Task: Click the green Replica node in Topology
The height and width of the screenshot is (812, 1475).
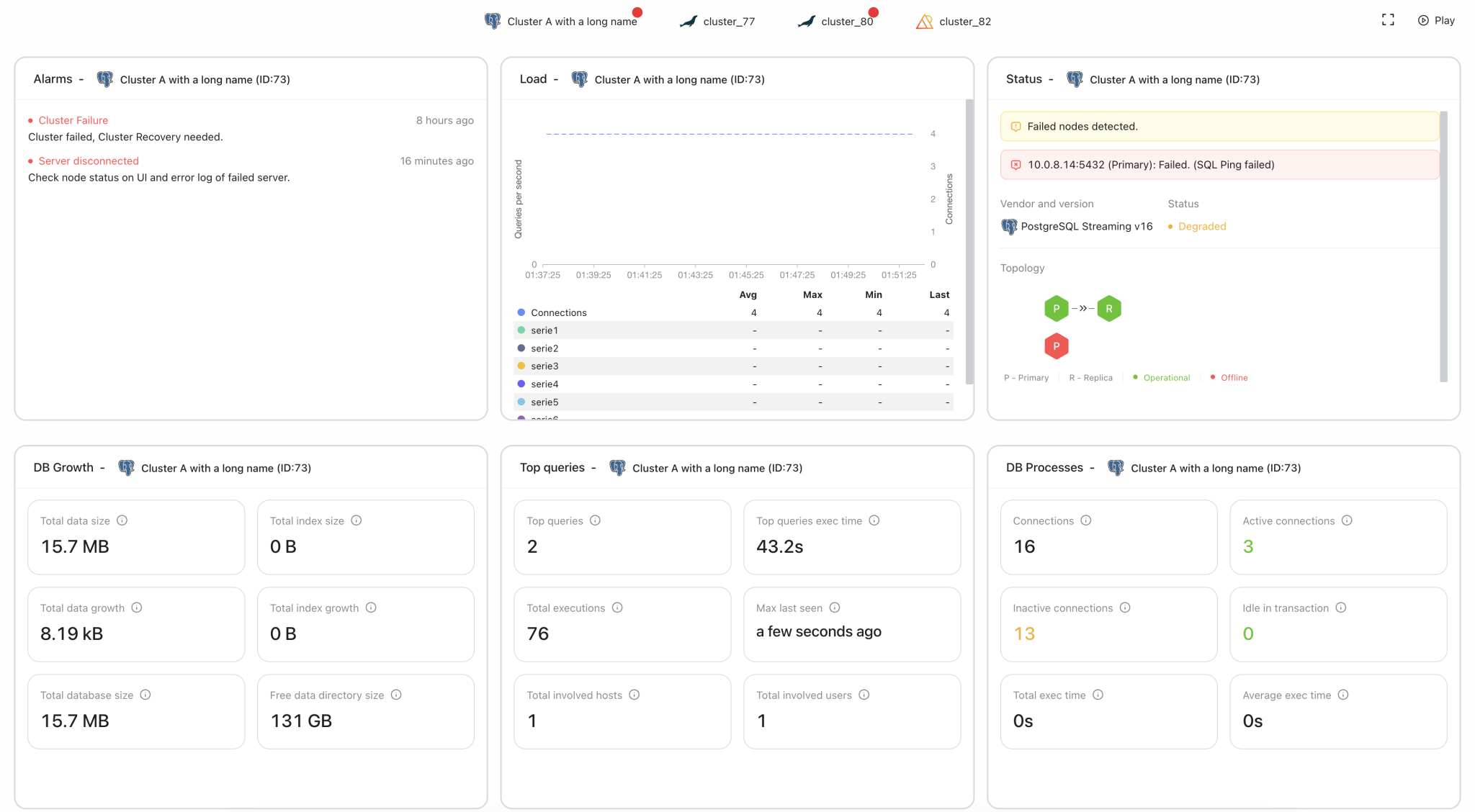Action: [x=1109, y=308]
